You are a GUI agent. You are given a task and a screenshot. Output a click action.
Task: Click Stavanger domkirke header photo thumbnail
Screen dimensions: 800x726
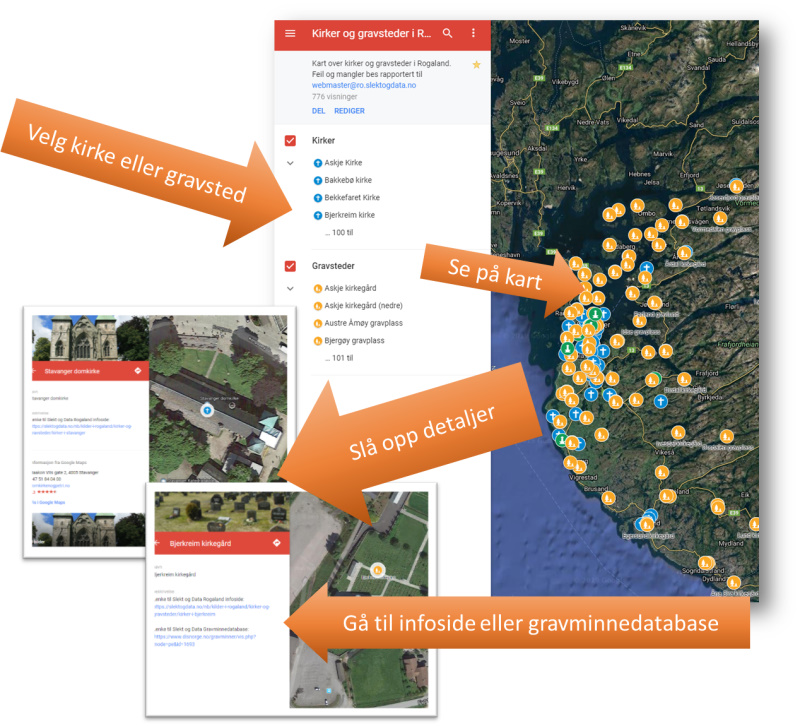coord(90,338)
